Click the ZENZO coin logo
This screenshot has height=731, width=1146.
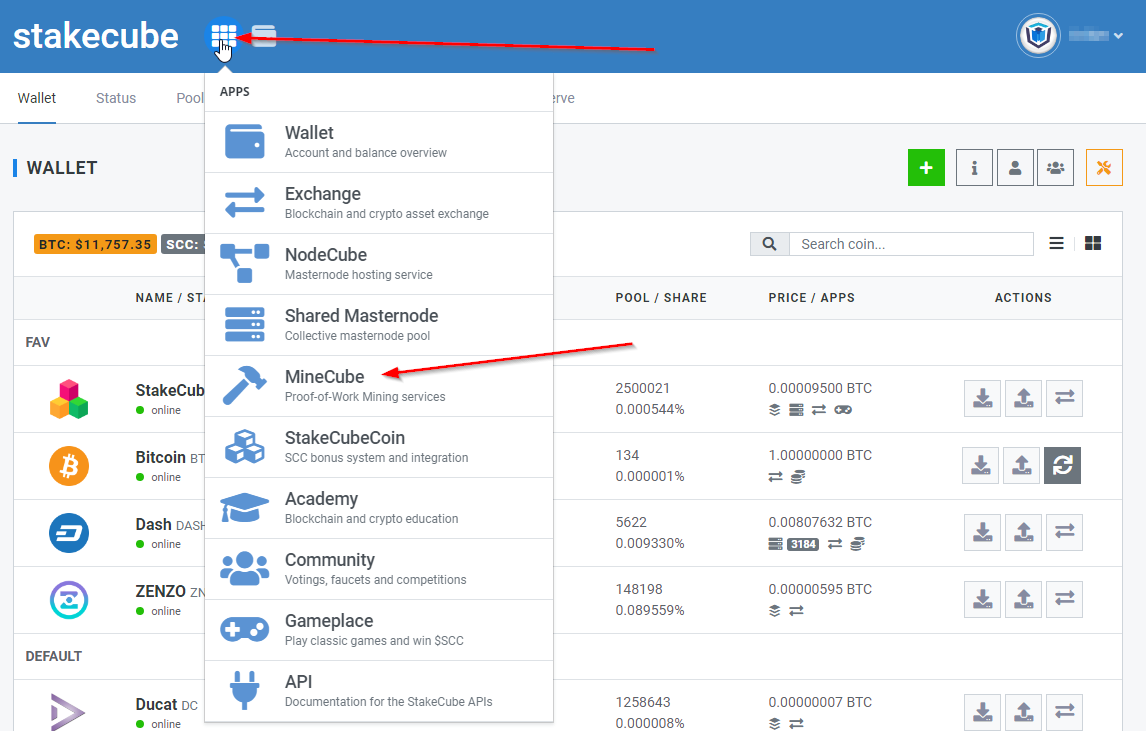click(69, 600)
